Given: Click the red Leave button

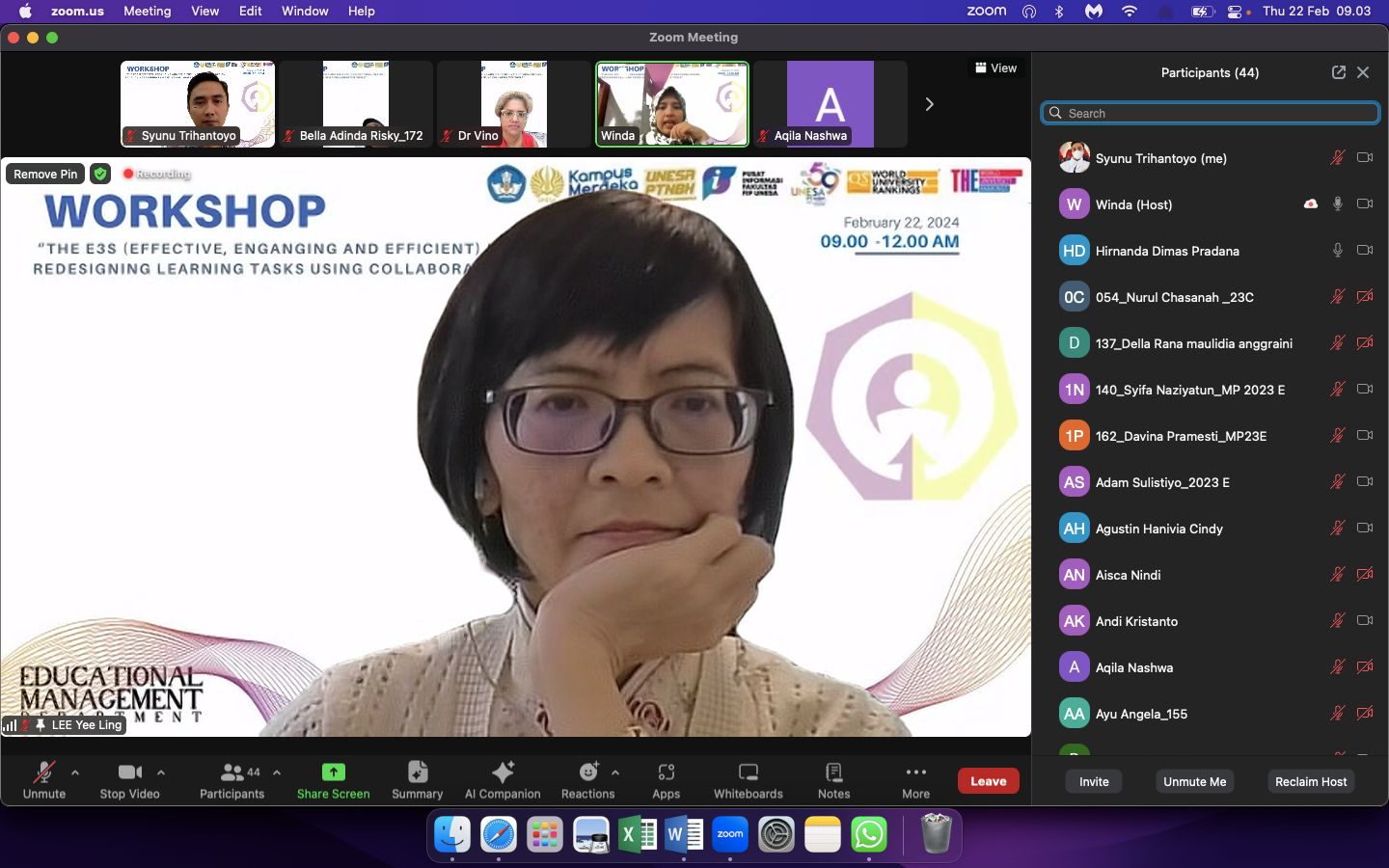Looking at the screenshot, I should (988, 781).
